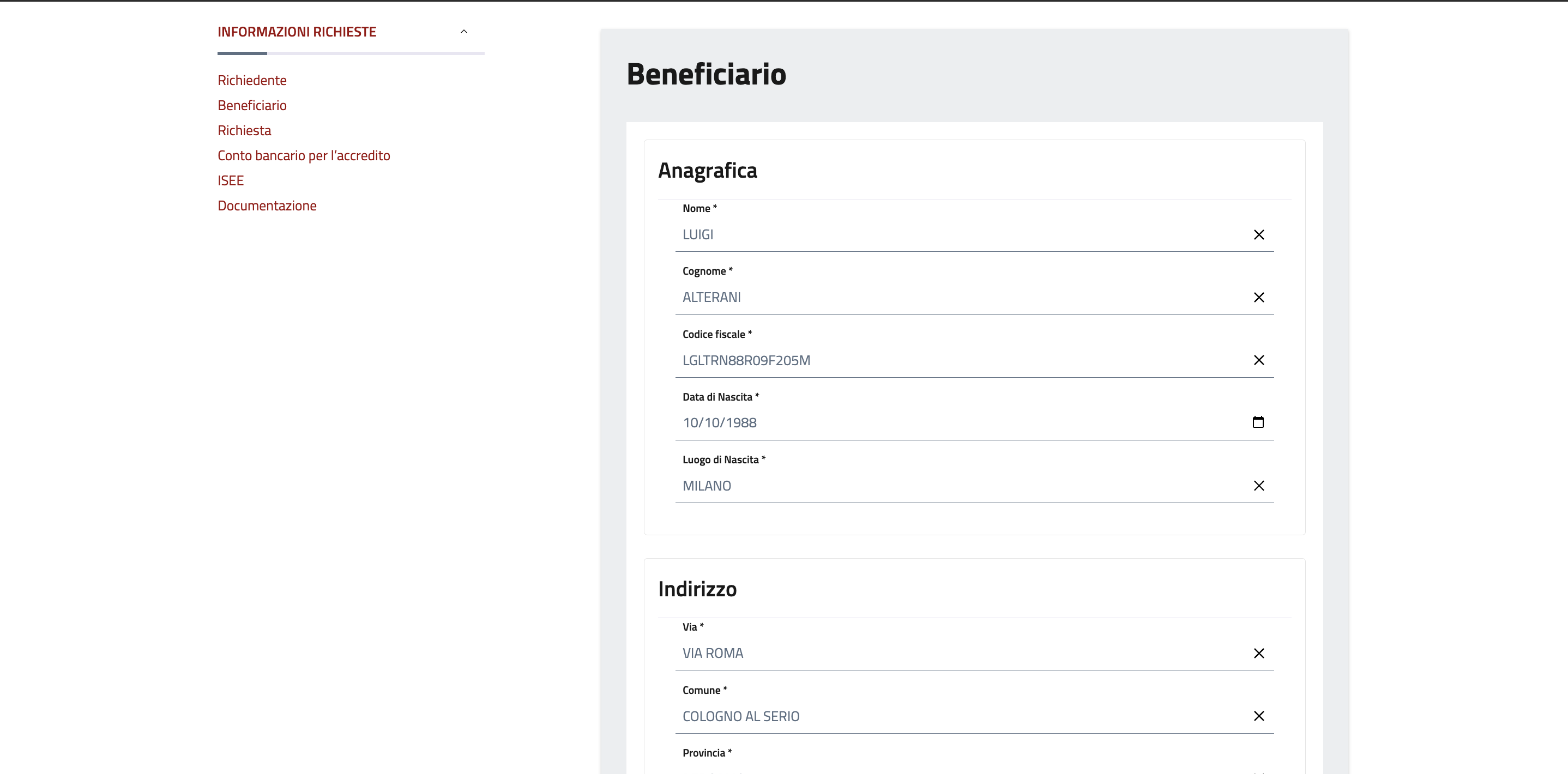1568x774 pixels.
Task: Jump to the Beneficiario section link
Action: tap(252, 105)
